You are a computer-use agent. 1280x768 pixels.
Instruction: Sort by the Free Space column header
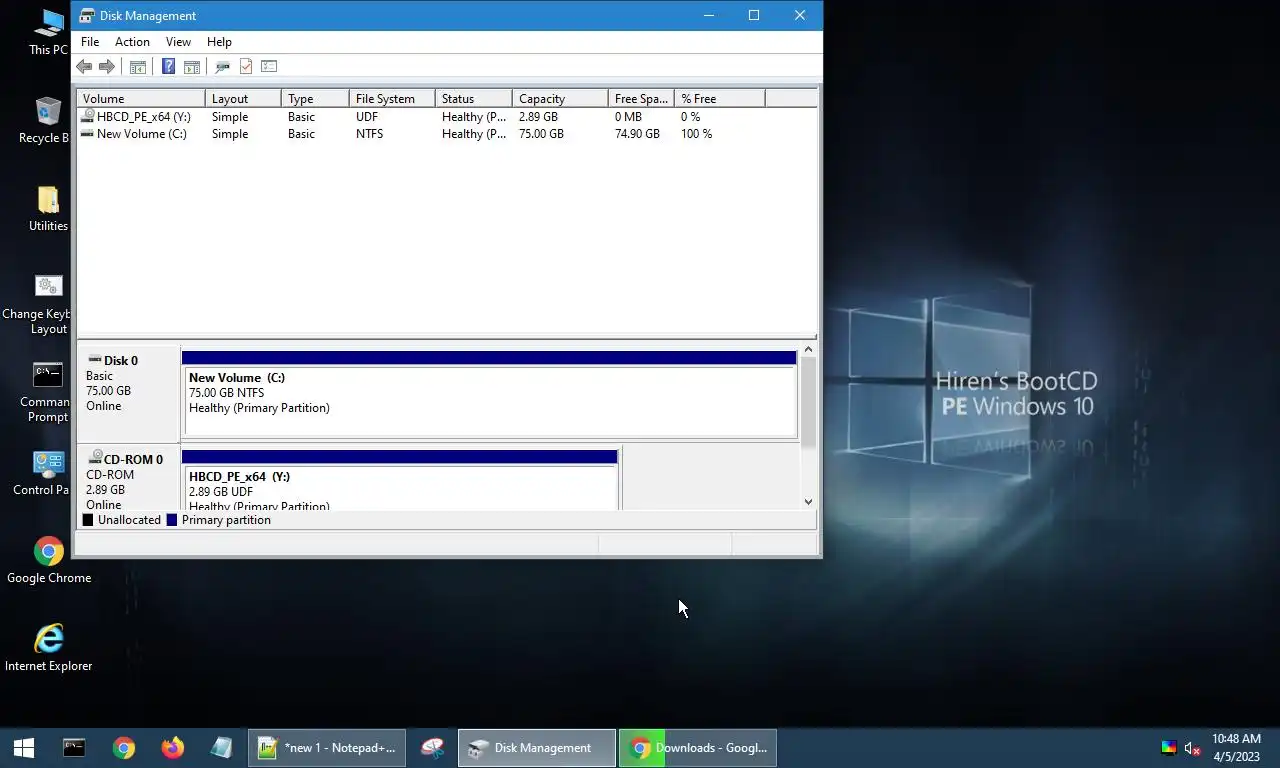(x=641, y=98)
